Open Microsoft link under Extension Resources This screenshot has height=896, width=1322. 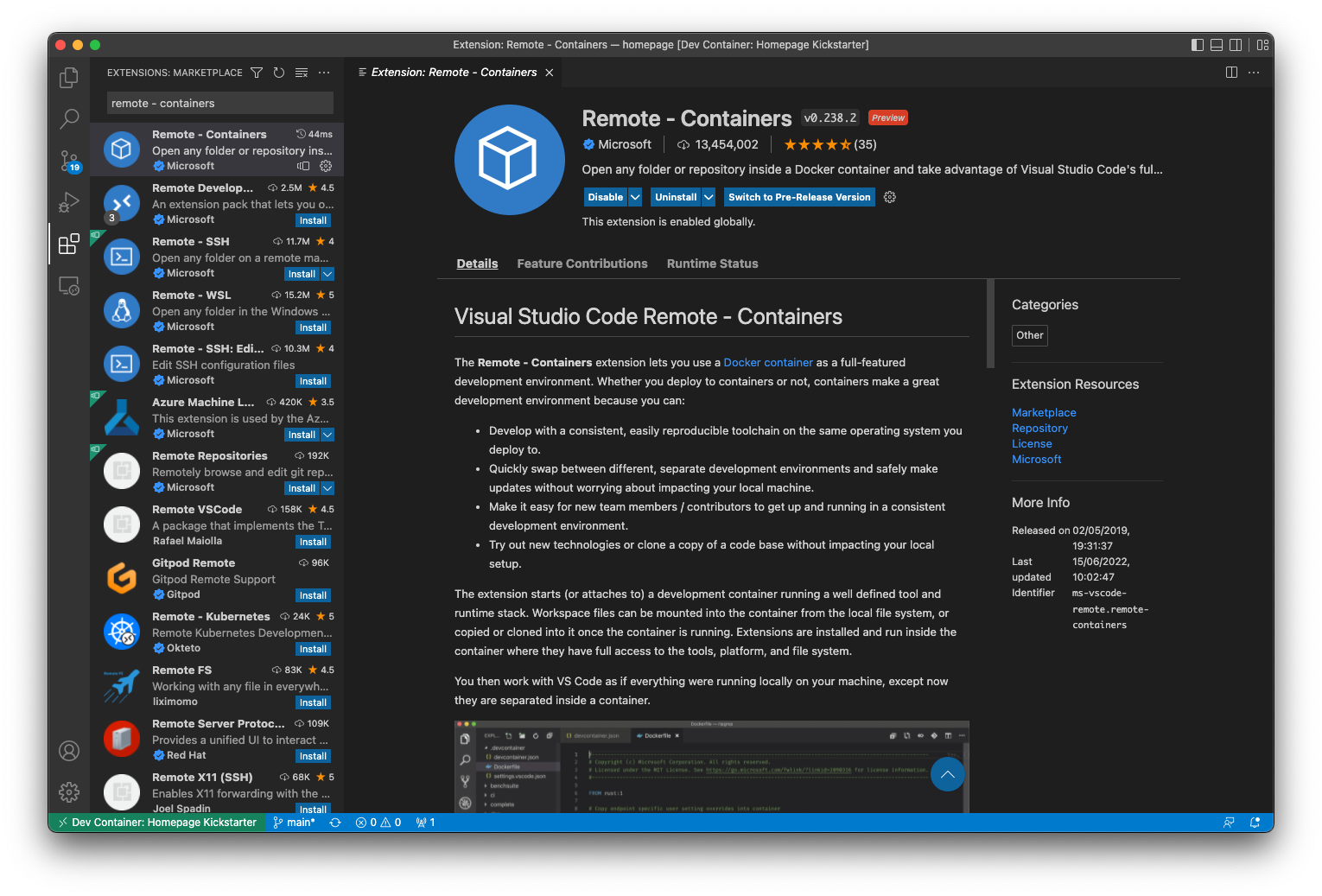(x=1036, y=460)
